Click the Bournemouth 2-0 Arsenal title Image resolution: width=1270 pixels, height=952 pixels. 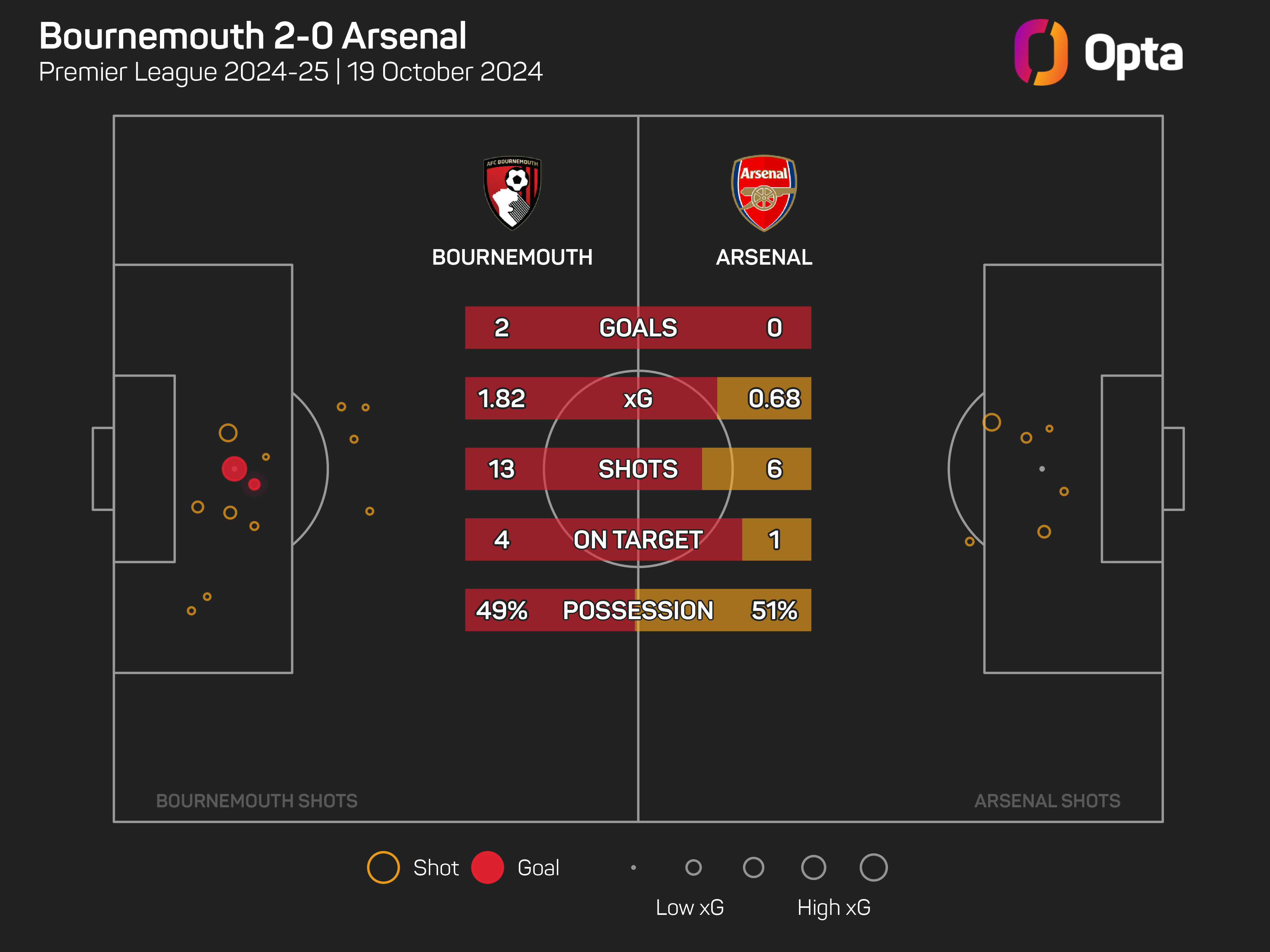pos(253,36)
